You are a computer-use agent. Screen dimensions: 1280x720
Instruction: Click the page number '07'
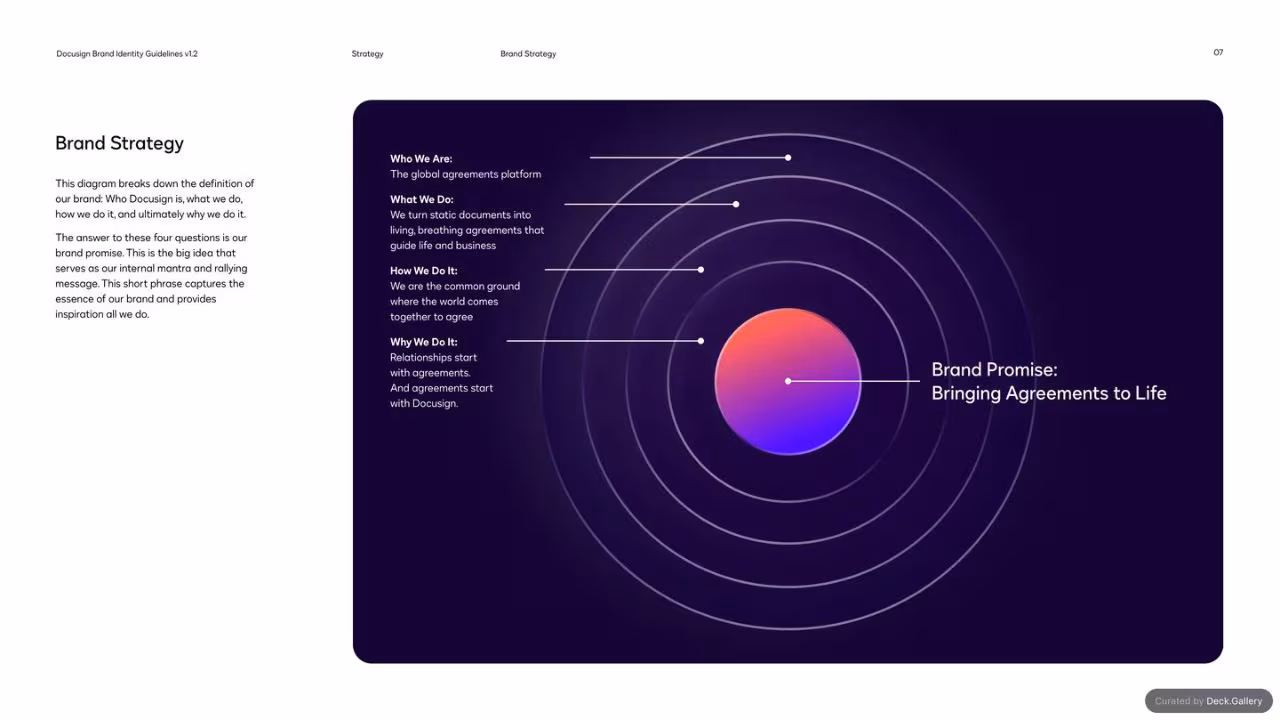coord(1218,53)
